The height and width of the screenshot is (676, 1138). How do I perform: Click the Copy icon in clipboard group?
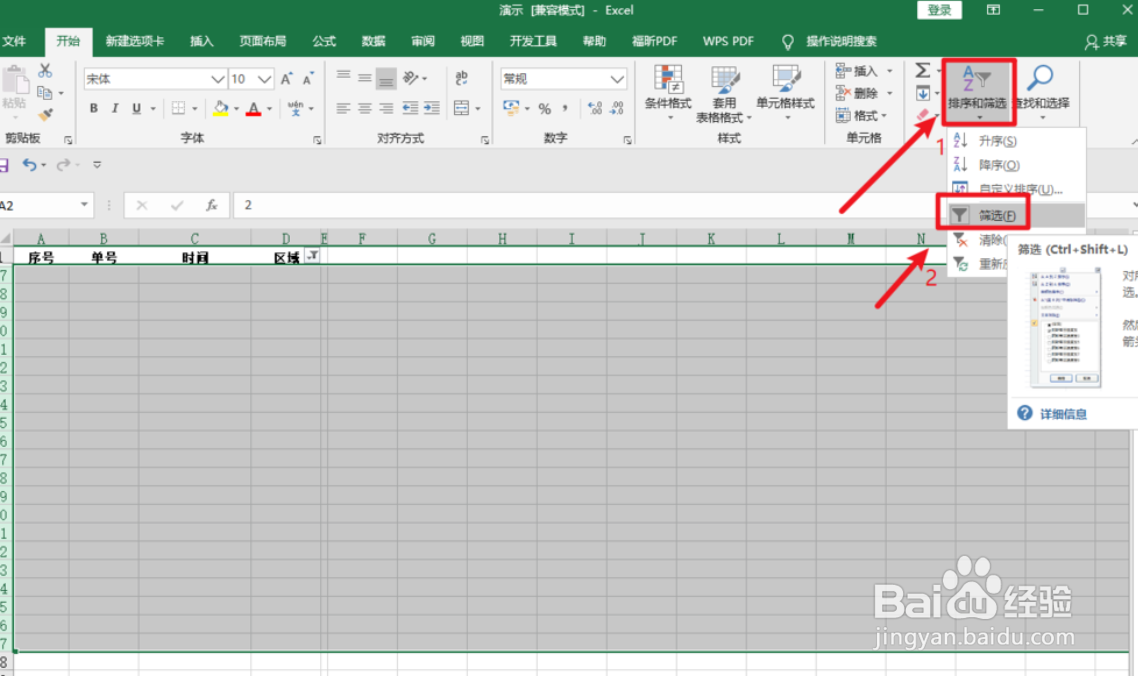45,93
